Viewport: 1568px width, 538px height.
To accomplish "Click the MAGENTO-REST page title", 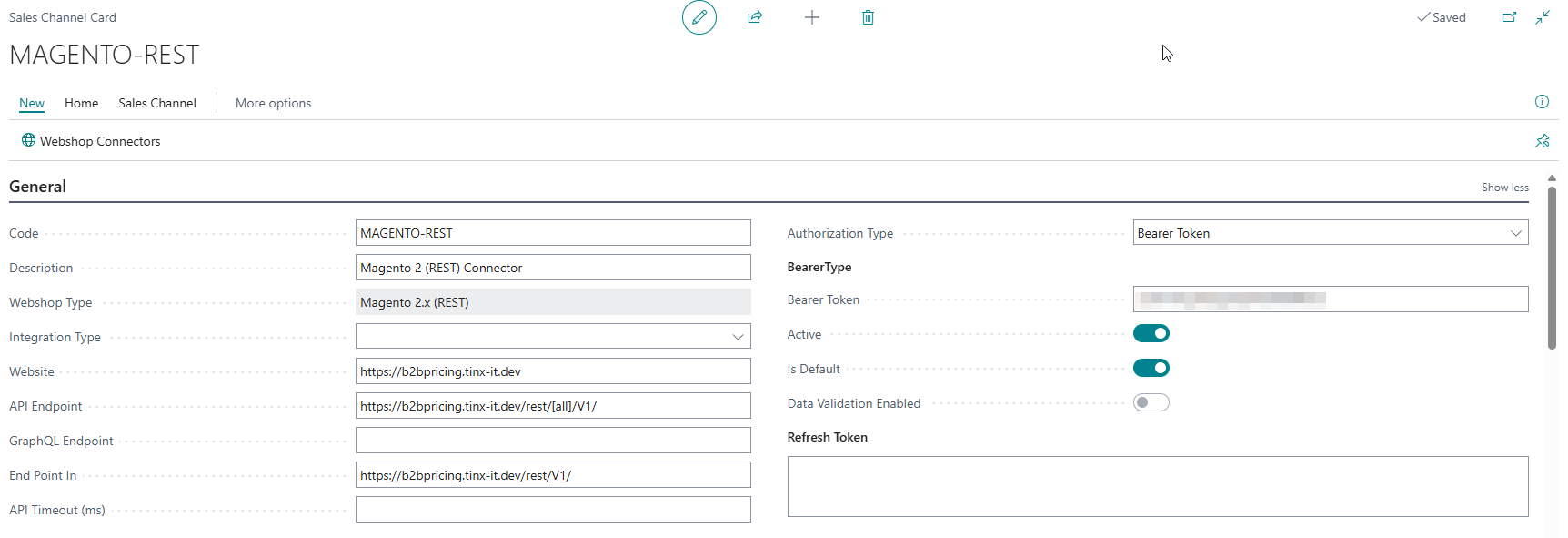I will pos(104,55).
